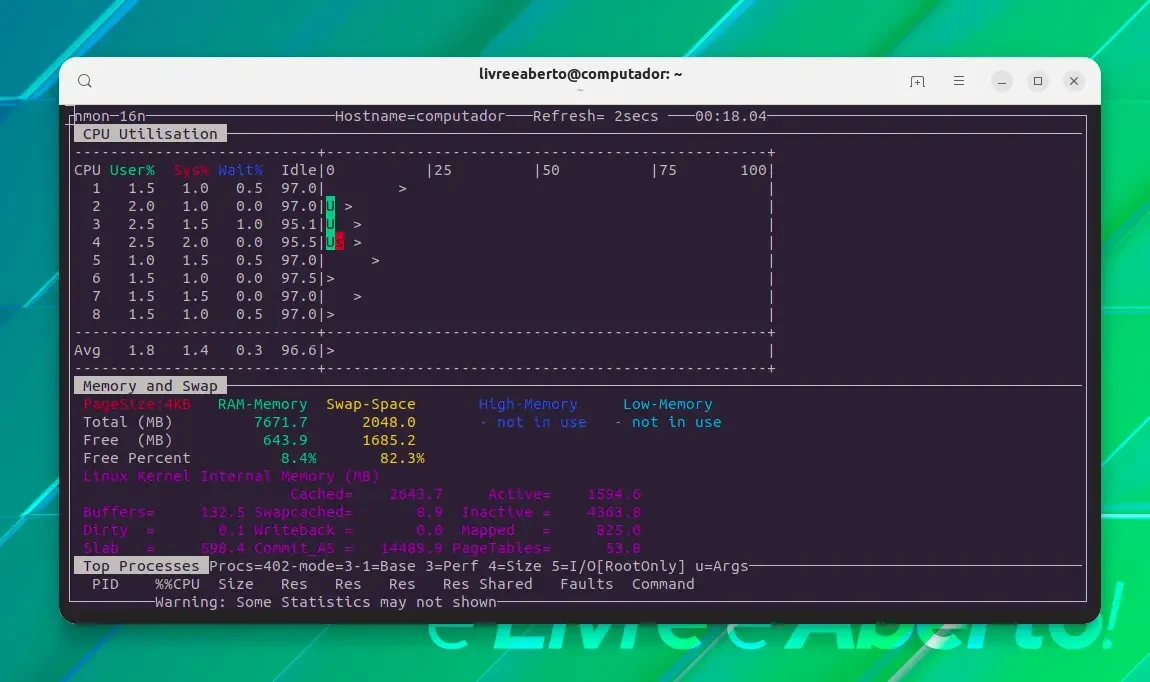Open the hamburger menu

tap(959, 81)
